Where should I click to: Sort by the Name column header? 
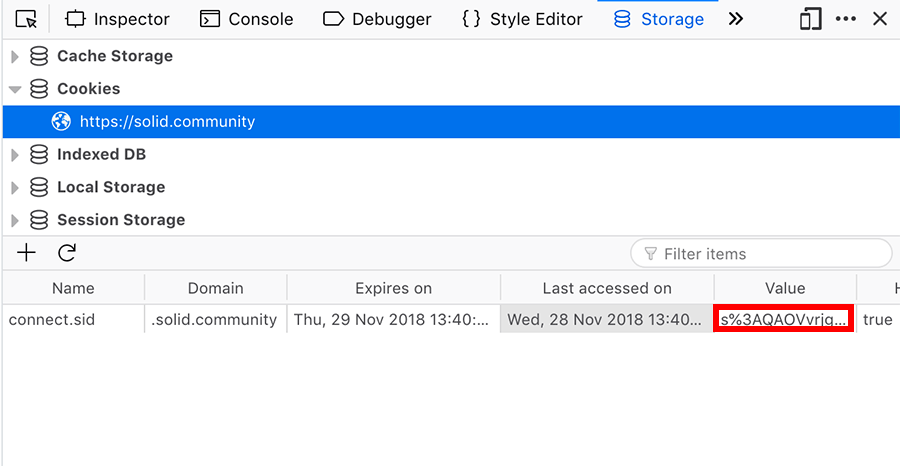point(73,288)
